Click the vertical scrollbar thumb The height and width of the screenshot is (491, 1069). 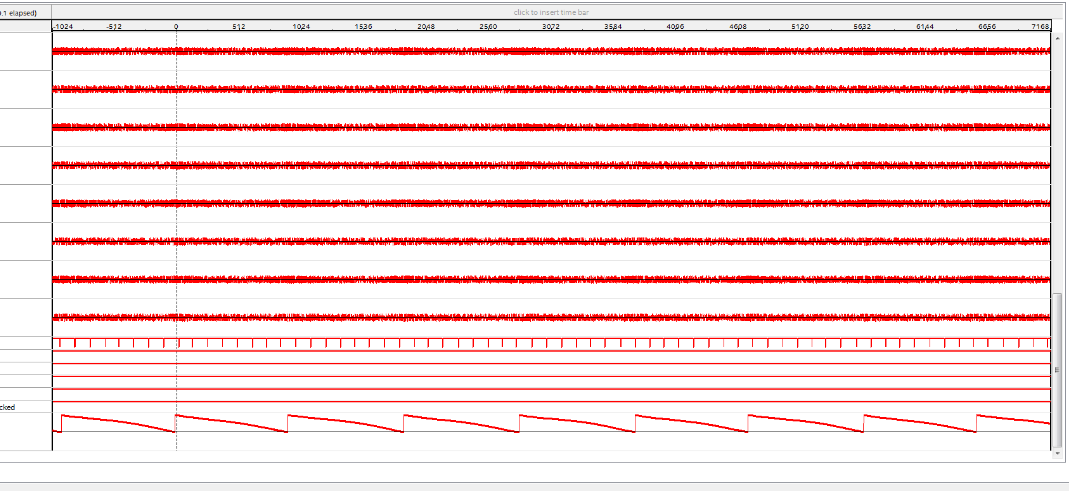click(x=1056, y=370)
